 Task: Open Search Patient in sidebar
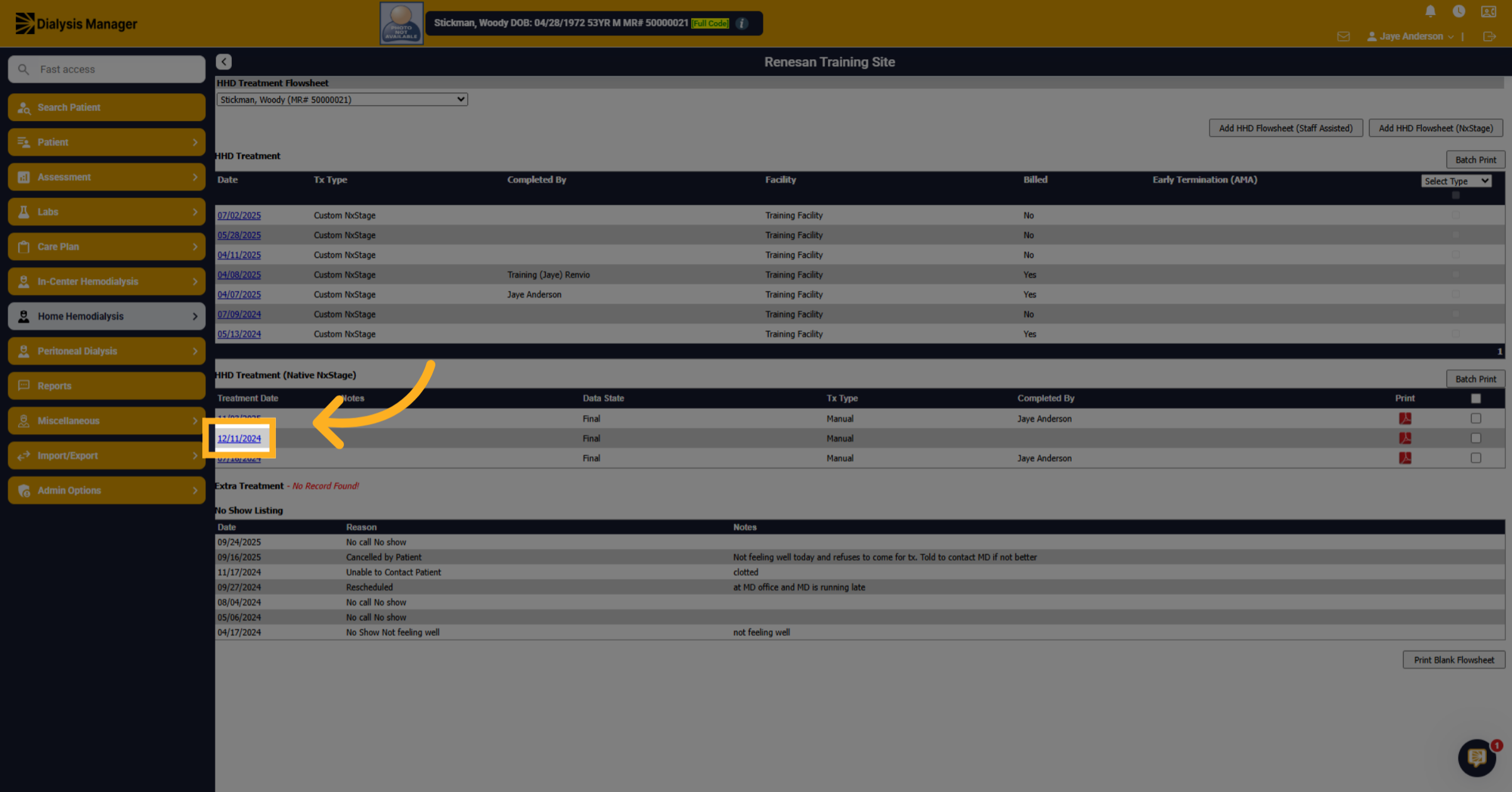pos(106,107)
